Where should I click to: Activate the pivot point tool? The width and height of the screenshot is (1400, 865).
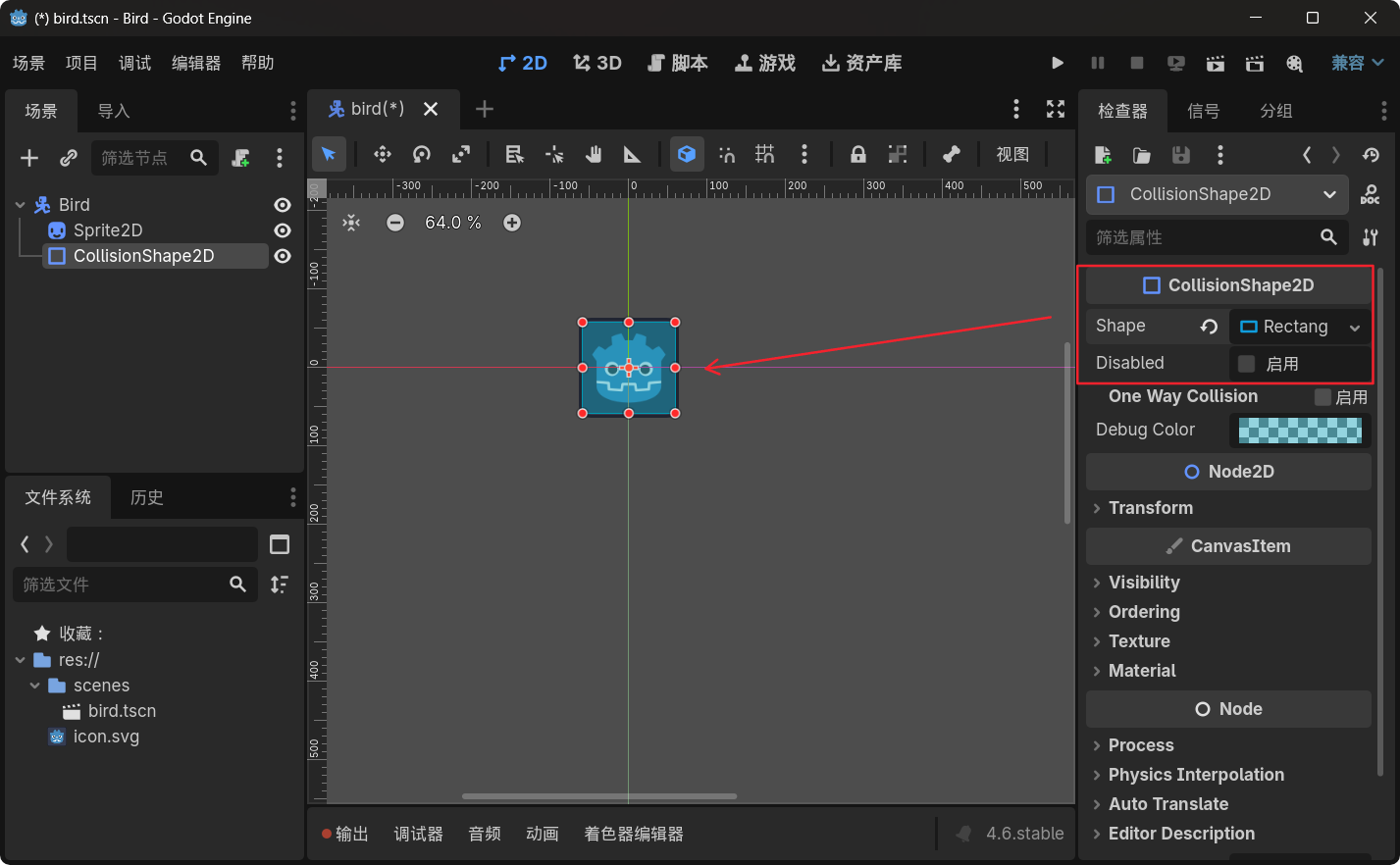pyautogui.click(x=554, y=154)
